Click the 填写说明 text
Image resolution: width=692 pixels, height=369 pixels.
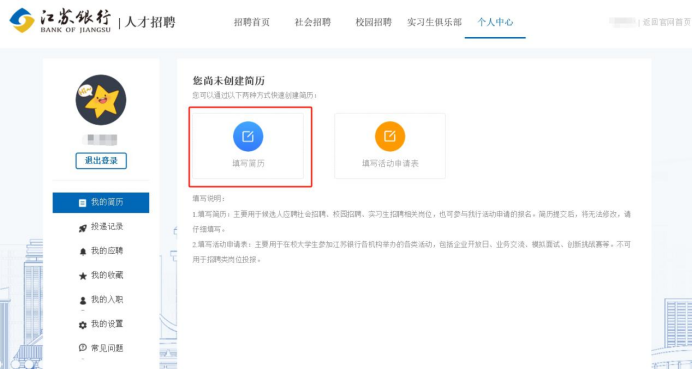point(209,199)
